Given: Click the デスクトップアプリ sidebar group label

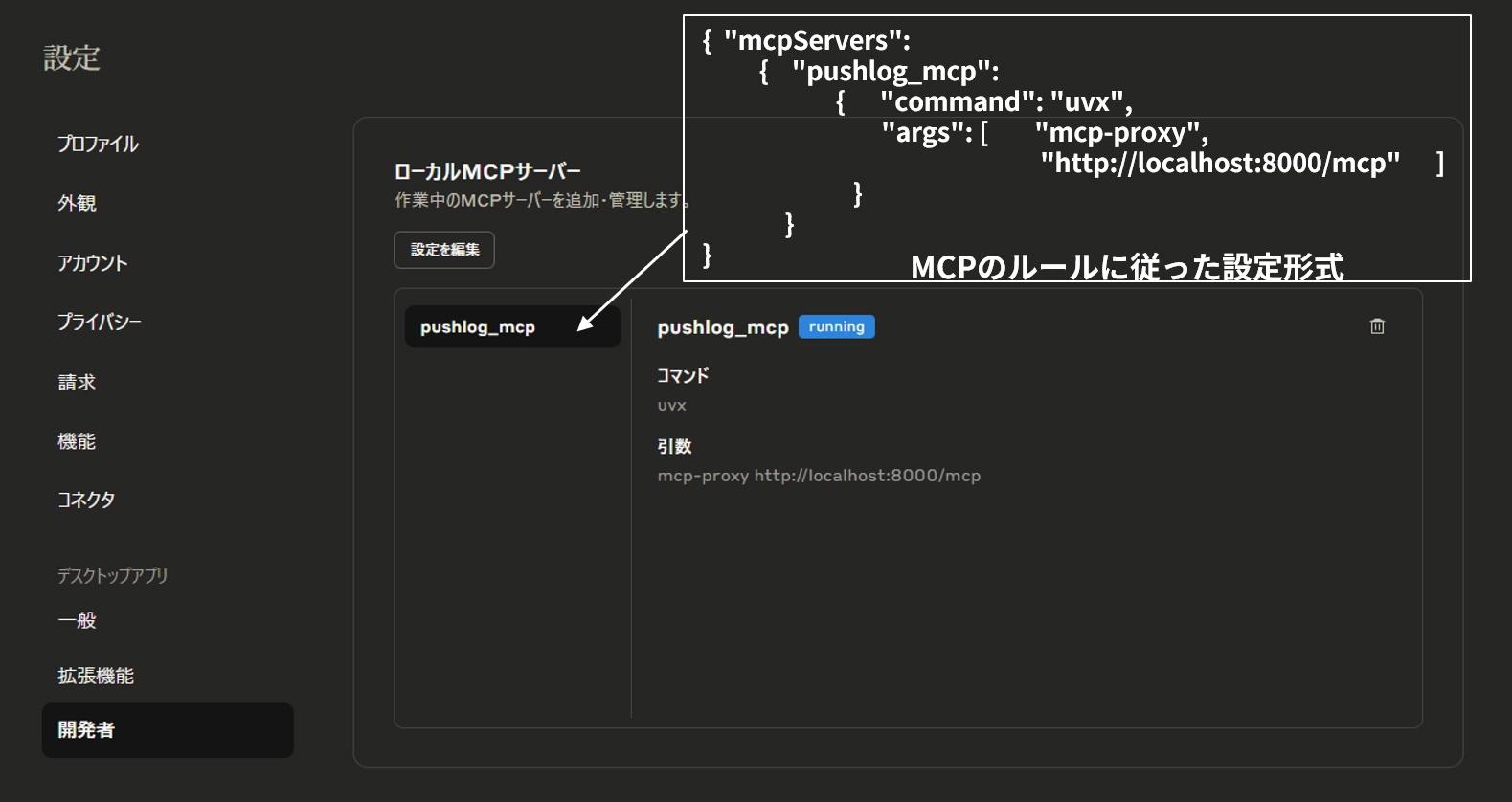Looking at the screenshot, I should [x=112, y=575].
